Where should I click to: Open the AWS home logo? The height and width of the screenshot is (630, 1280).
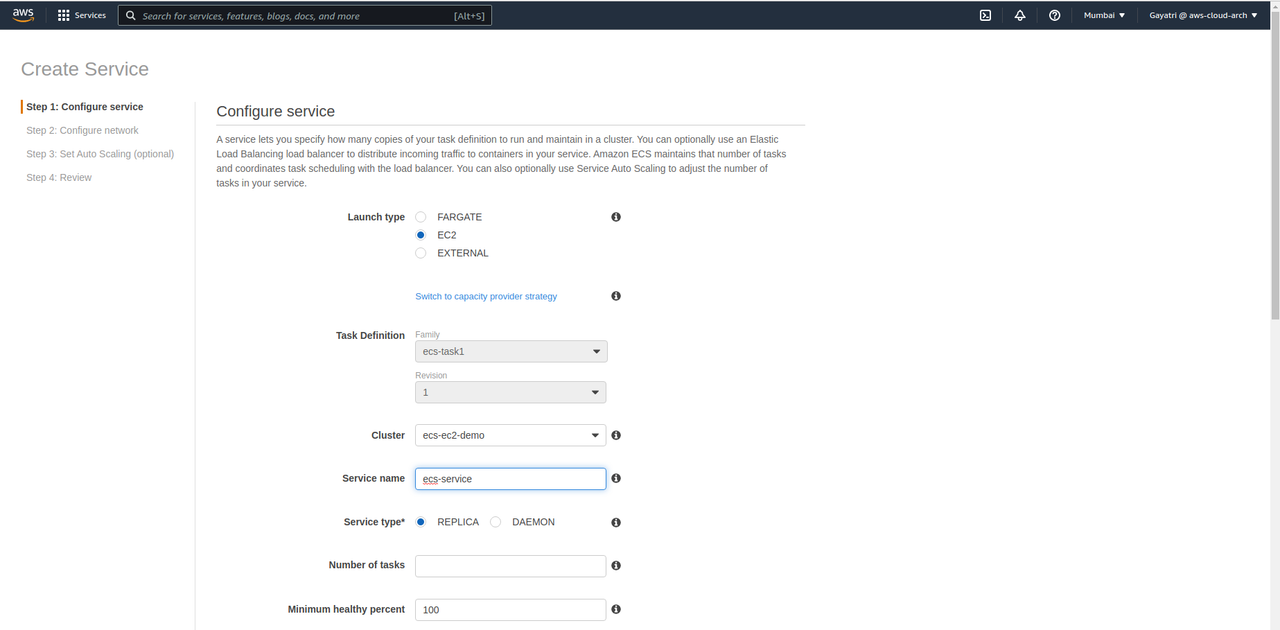pyautogui.click(x=23, y=15)
